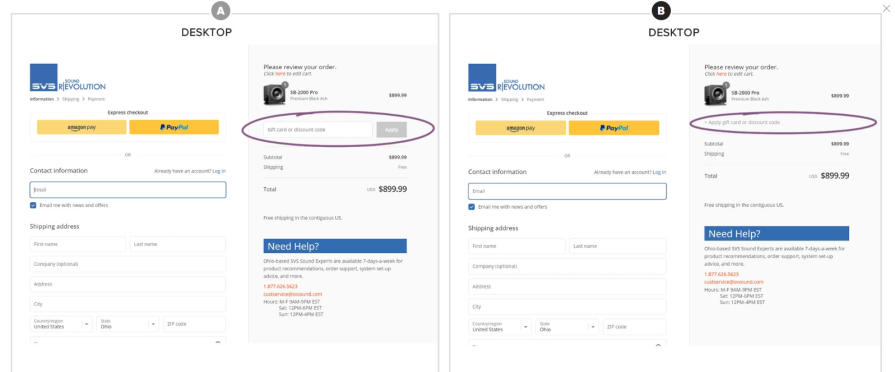The height and width of the screenshot is (372, 895).
Task: Open Country/region dropdown in variant B
Action: [500, 327]
